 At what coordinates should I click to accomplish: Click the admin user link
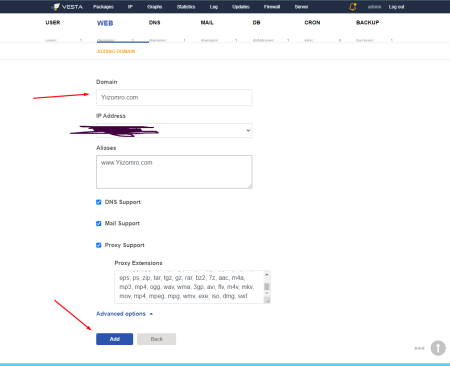click(x=374, y=7)
